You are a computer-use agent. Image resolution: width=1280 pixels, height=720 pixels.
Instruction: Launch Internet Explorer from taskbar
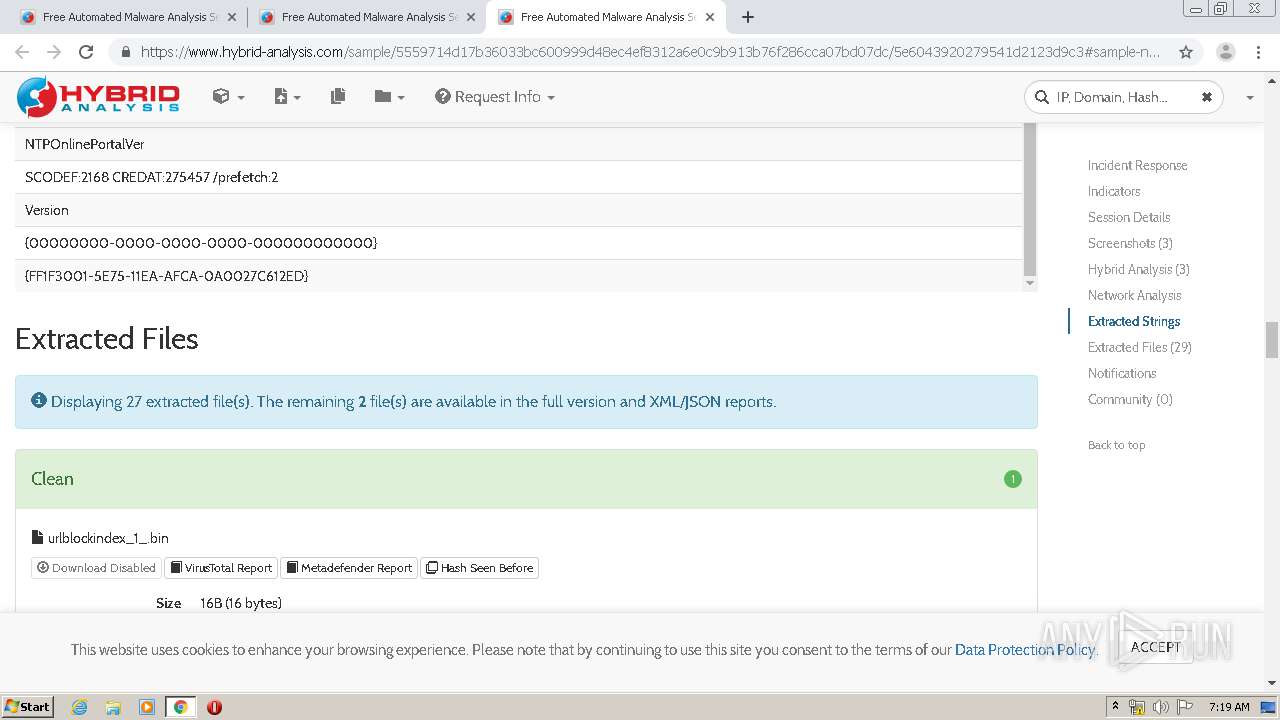[79, 707]
